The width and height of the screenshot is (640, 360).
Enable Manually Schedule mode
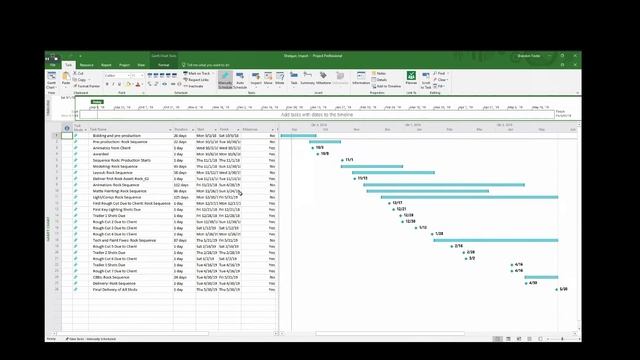point(225,80)
